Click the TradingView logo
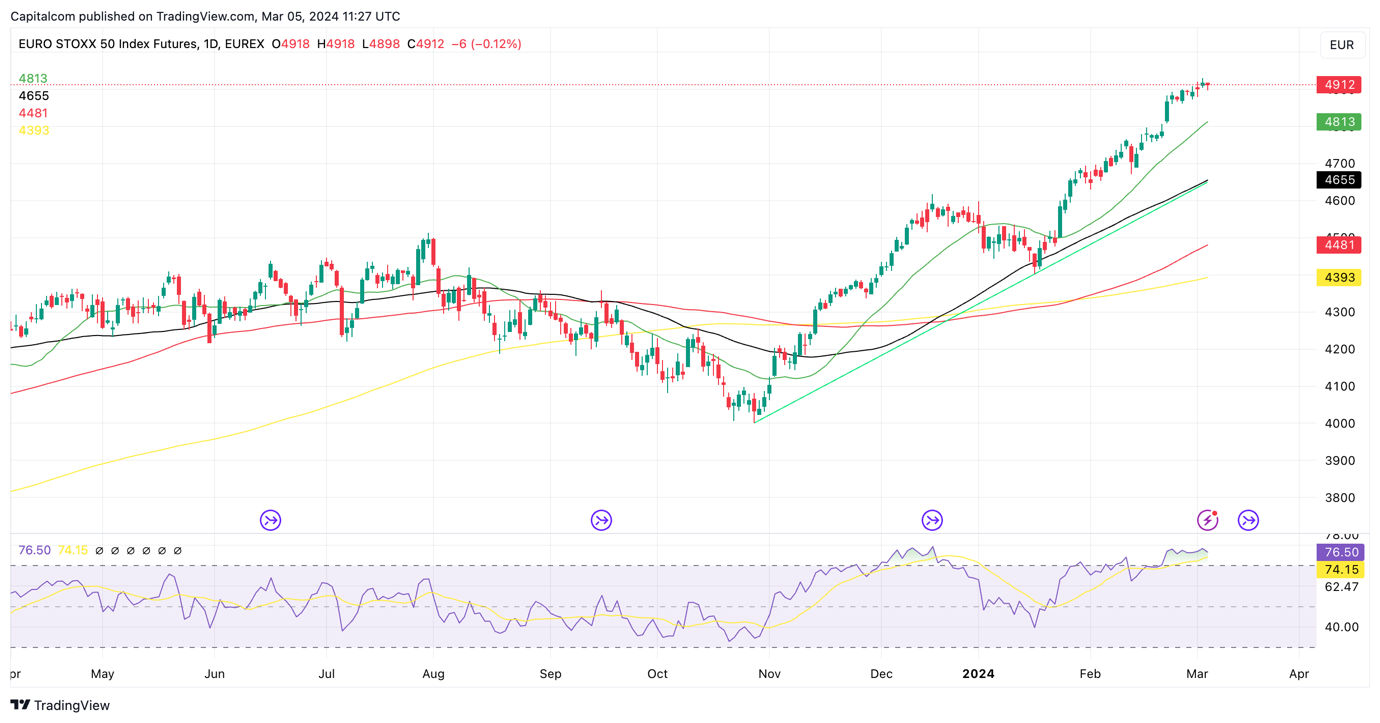1380x723 pixels. (x=60, y=705)
